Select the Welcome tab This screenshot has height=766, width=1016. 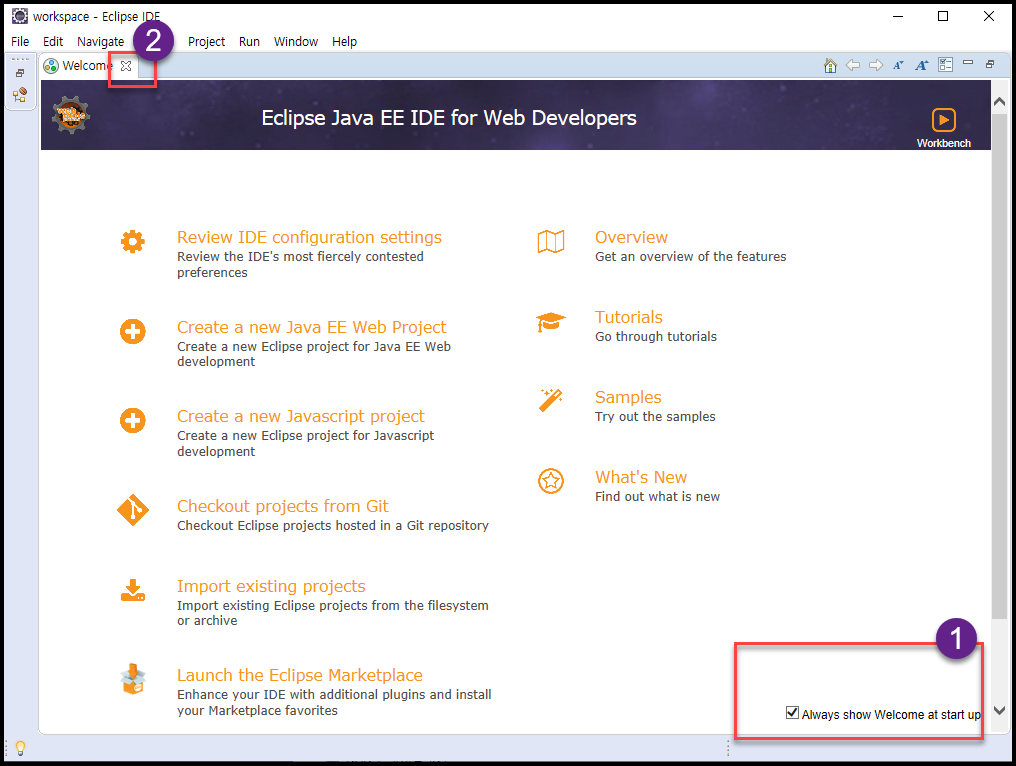pos(87,65)
